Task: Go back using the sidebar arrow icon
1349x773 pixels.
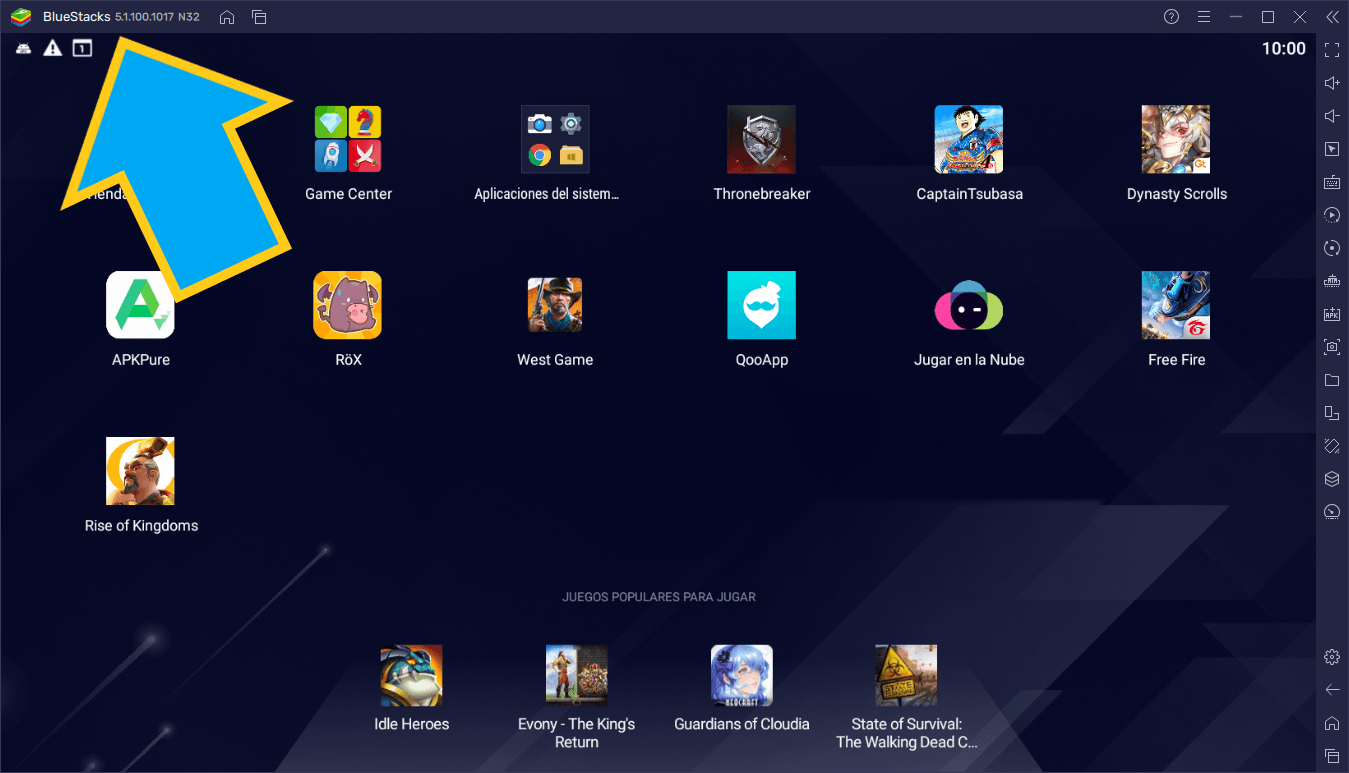Action: 1331,690
